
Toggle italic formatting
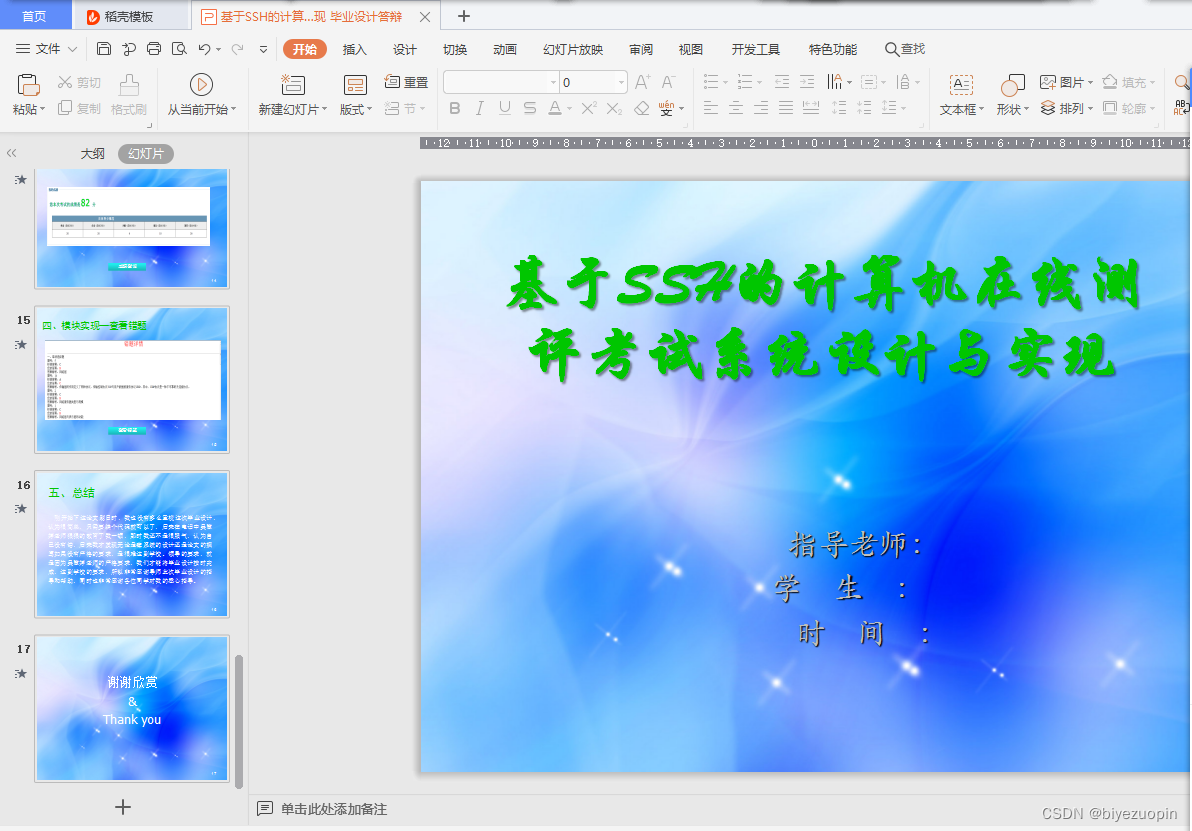[481, 108]
